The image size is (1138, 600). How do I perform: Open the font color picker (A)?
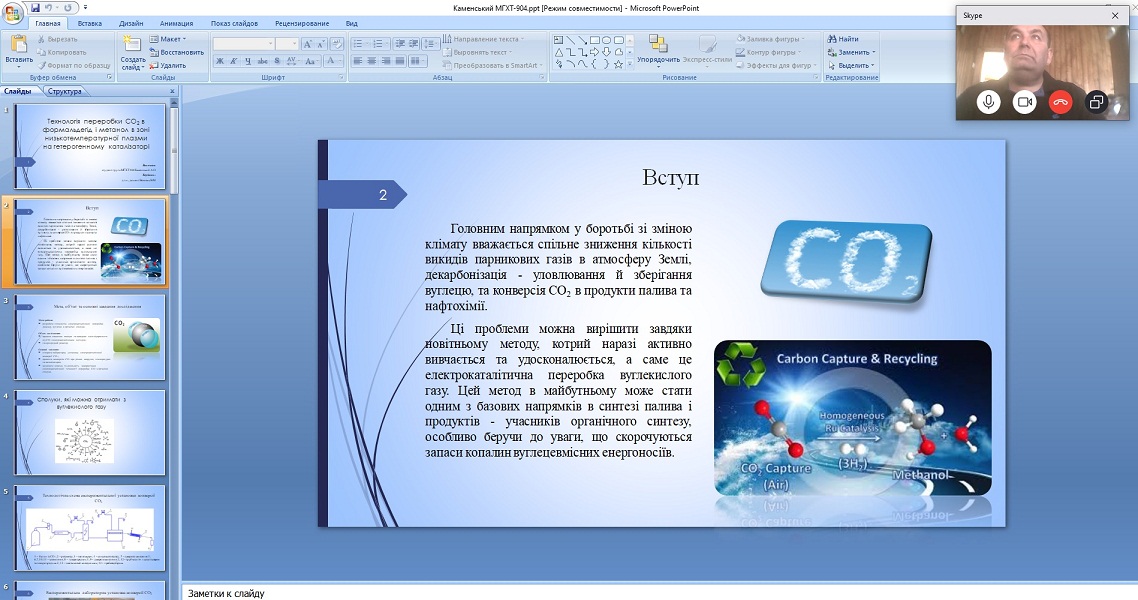pos(332,61)
